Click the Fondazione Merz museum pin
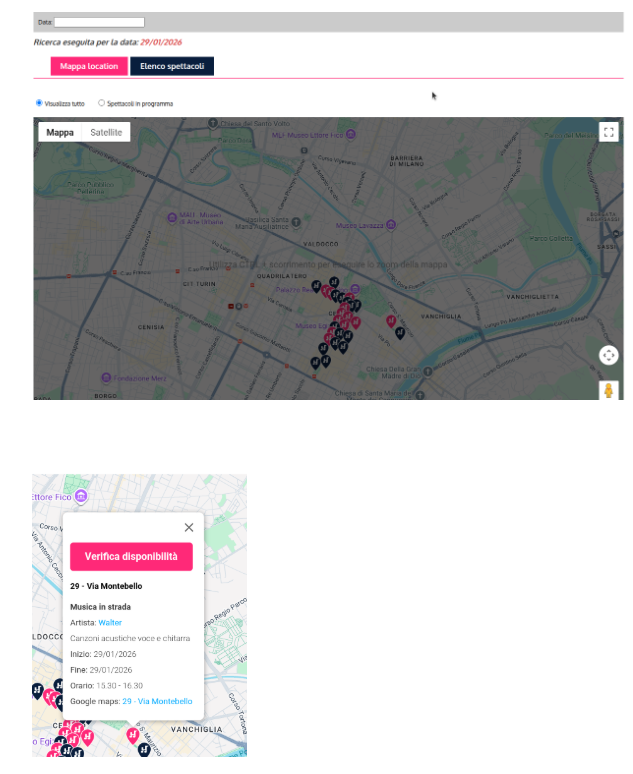Screen dimensions: 633x774 (x=106, y=378)
